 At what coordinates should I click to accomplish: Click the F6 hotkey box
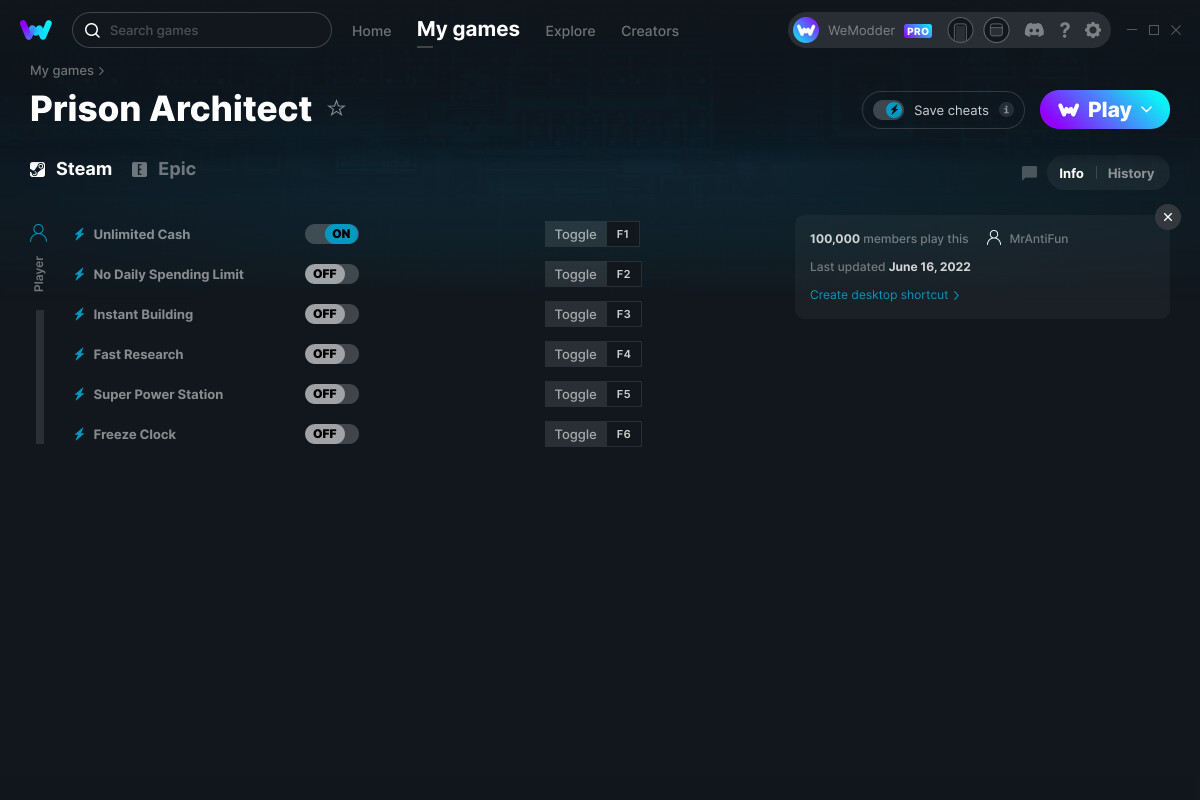pos(624,434)
